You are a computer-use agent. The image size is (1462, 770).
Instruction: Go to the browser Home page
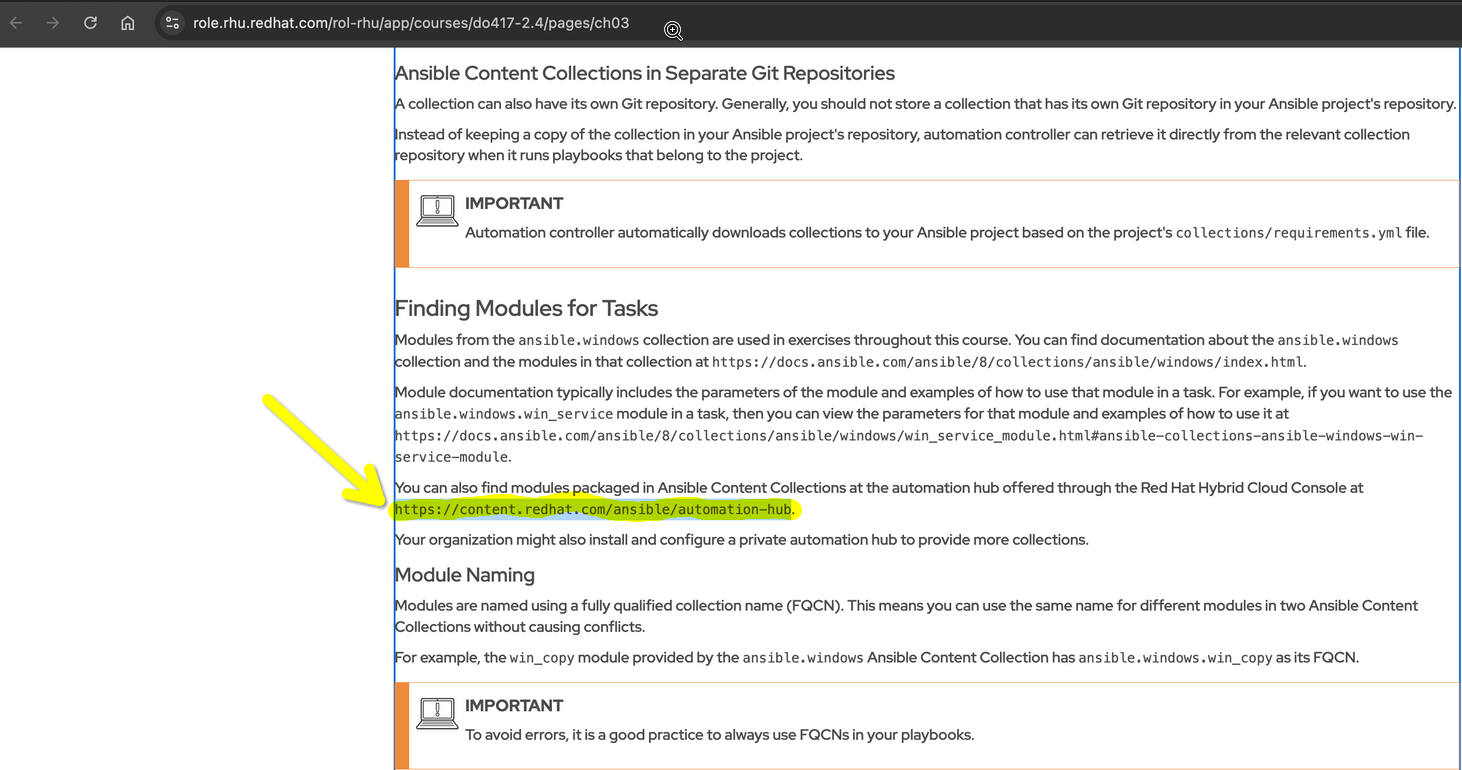[128, 23]
